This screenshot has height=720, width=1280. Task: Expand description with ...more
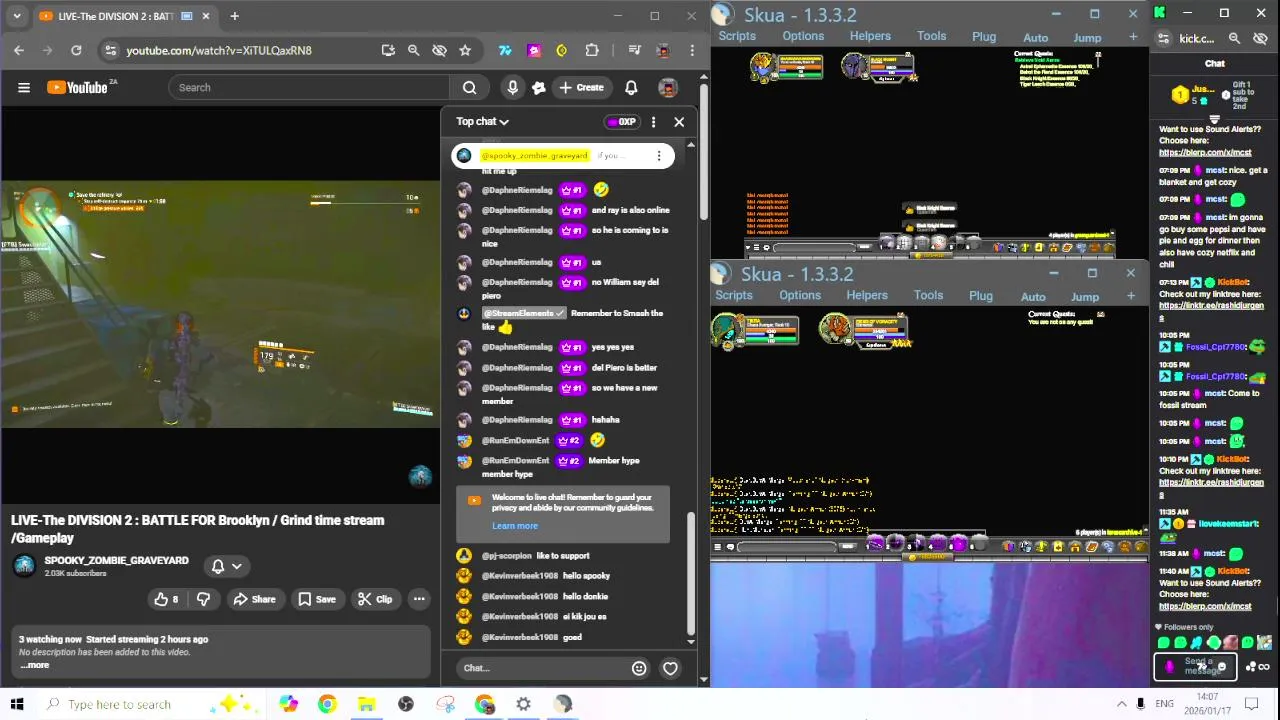(x=35, y=665)
